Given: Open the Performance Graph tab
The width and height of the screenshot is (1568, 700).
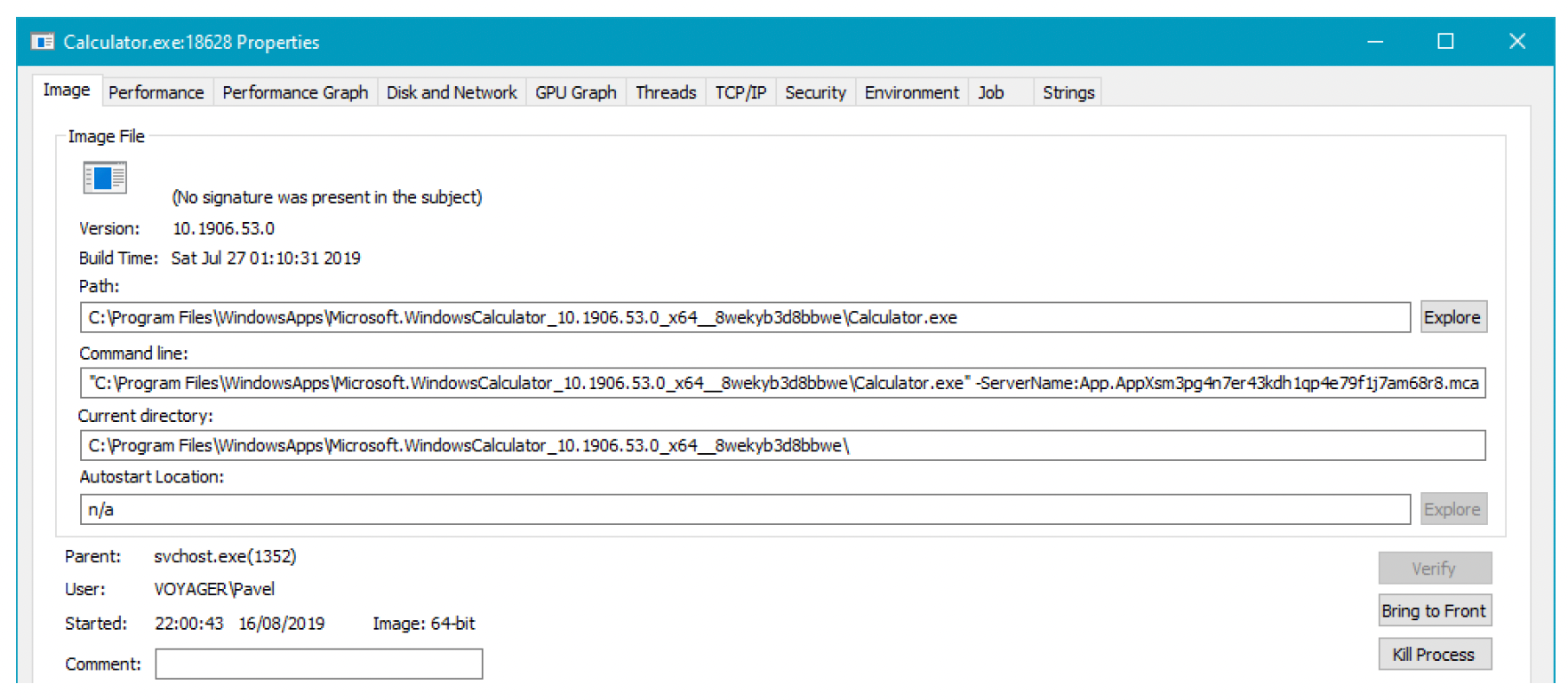Looking at the screenshot, I should 295,92.
